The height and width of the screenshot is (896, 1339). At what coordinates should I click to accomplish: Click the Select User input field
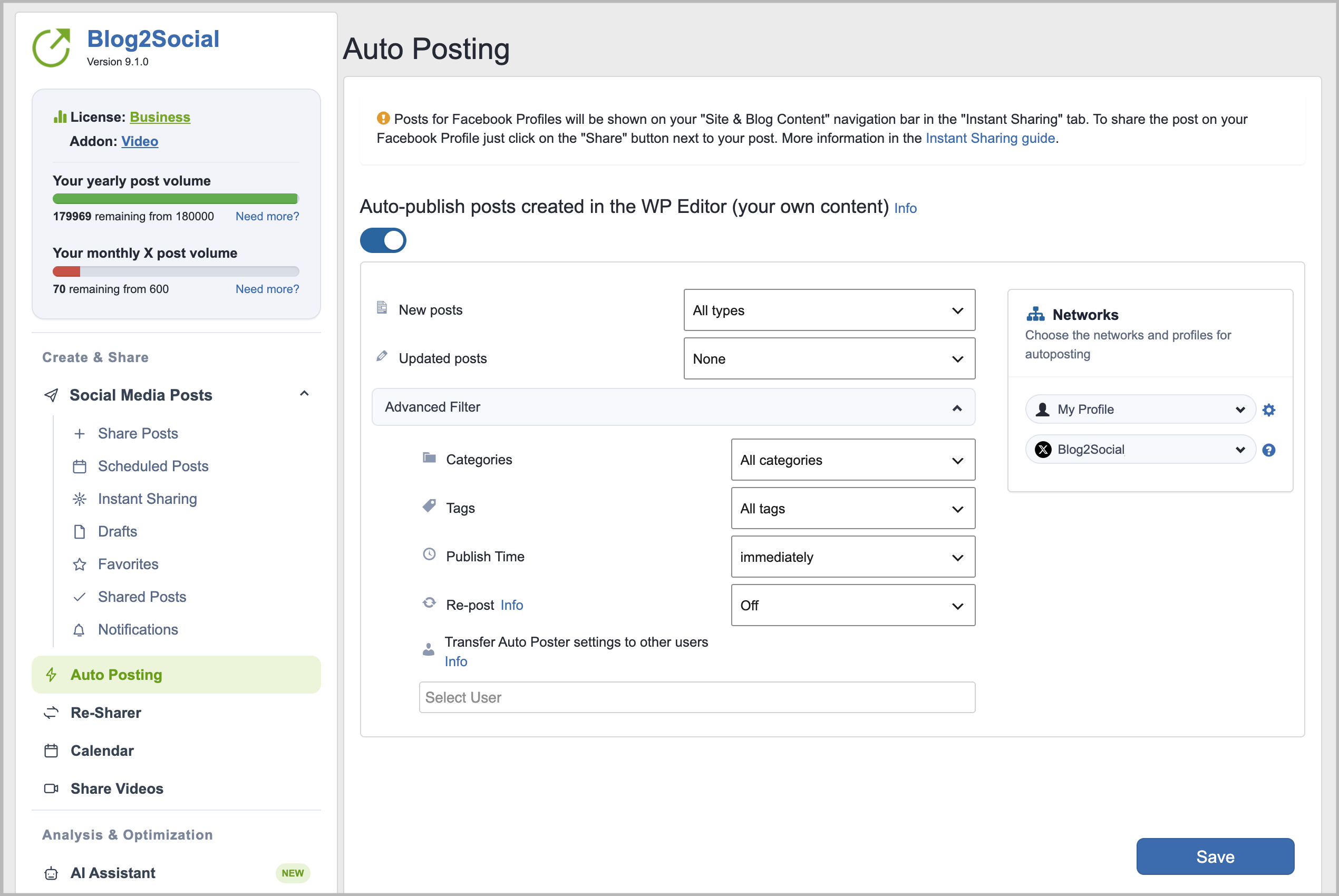(696, 698)
